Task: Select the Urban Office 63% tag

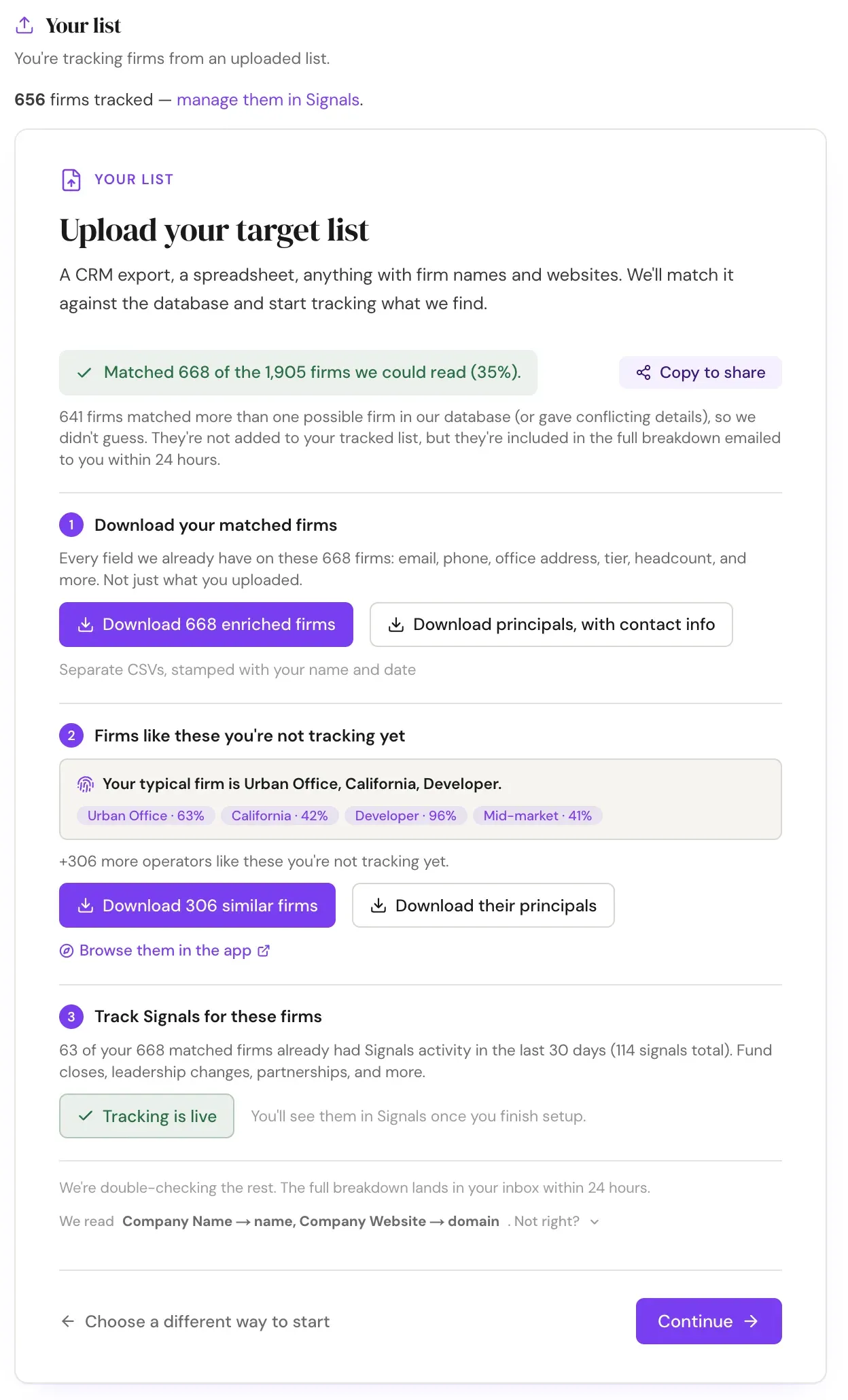Action: click(x=146, y=816)
